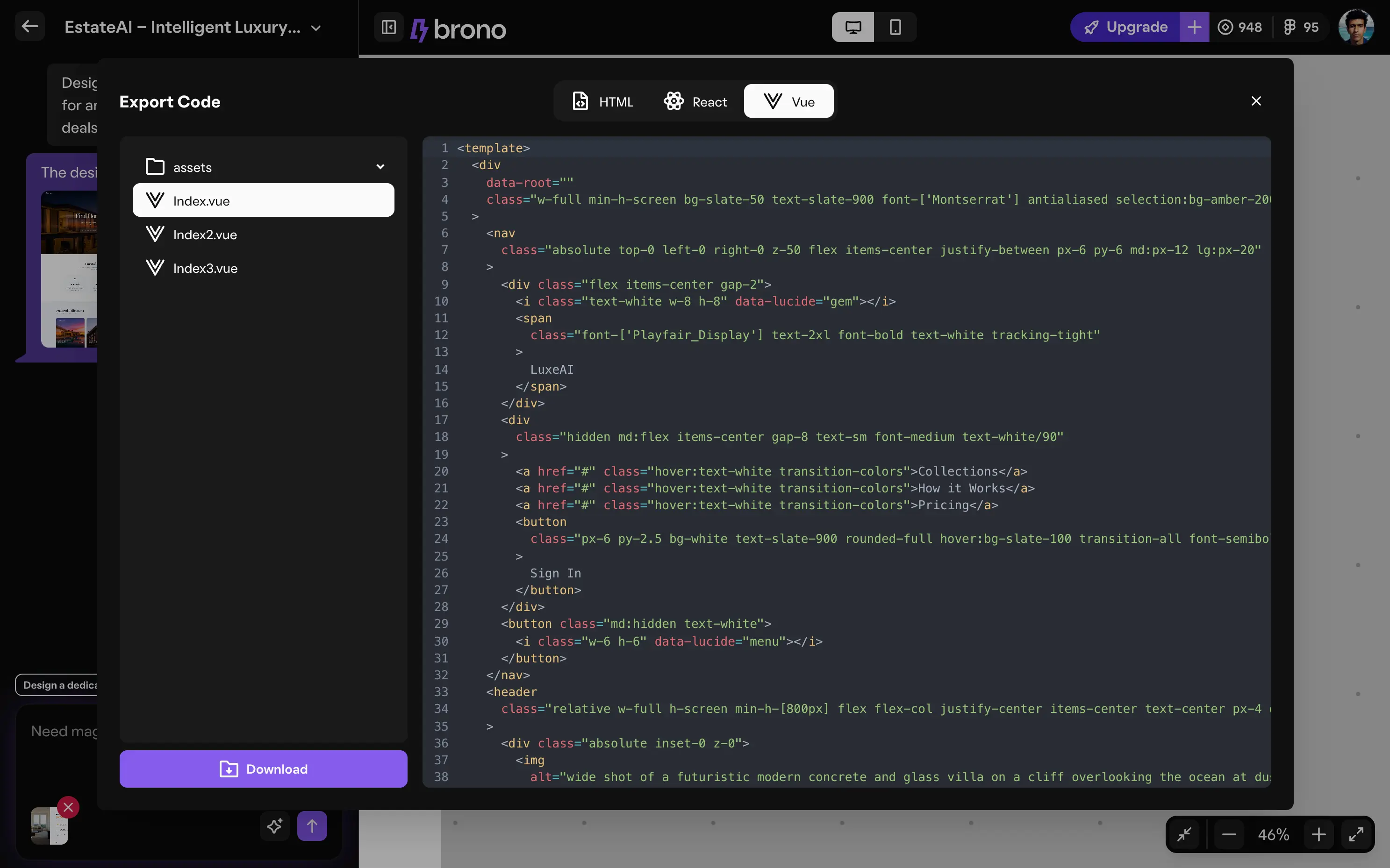The height and width of the screenshot is (868, 1390).
Task: Click the collapse-view icon in zoom controls
Action: pos(1185,834)
